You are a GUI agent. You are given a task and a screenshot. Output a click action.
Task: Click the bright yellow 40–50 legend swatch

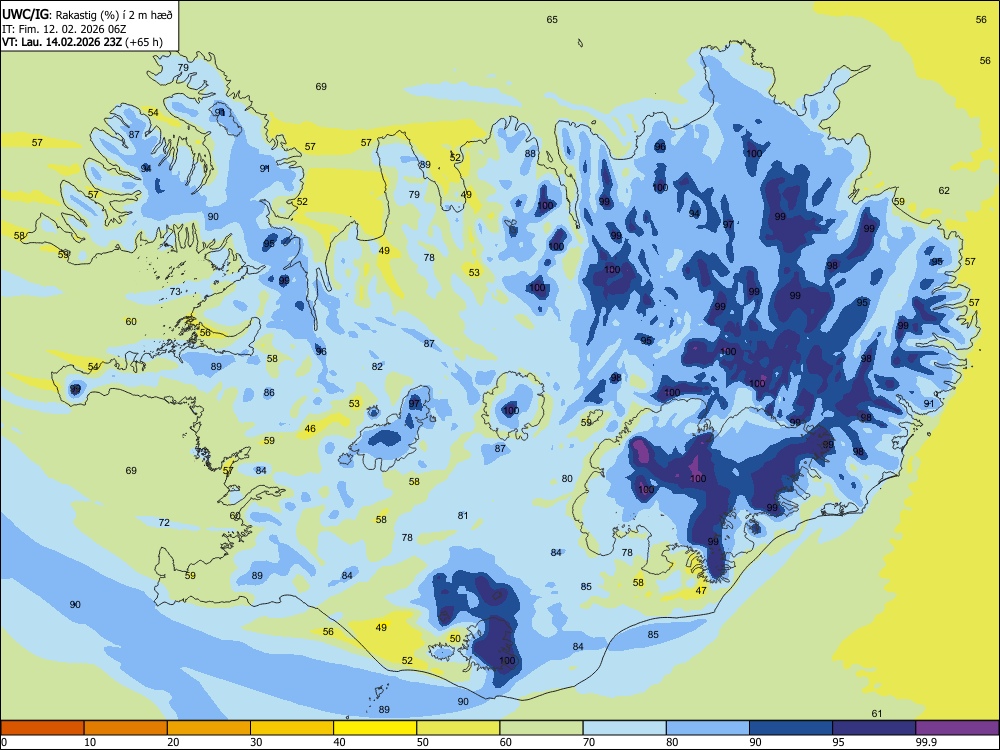coord(375,728)
